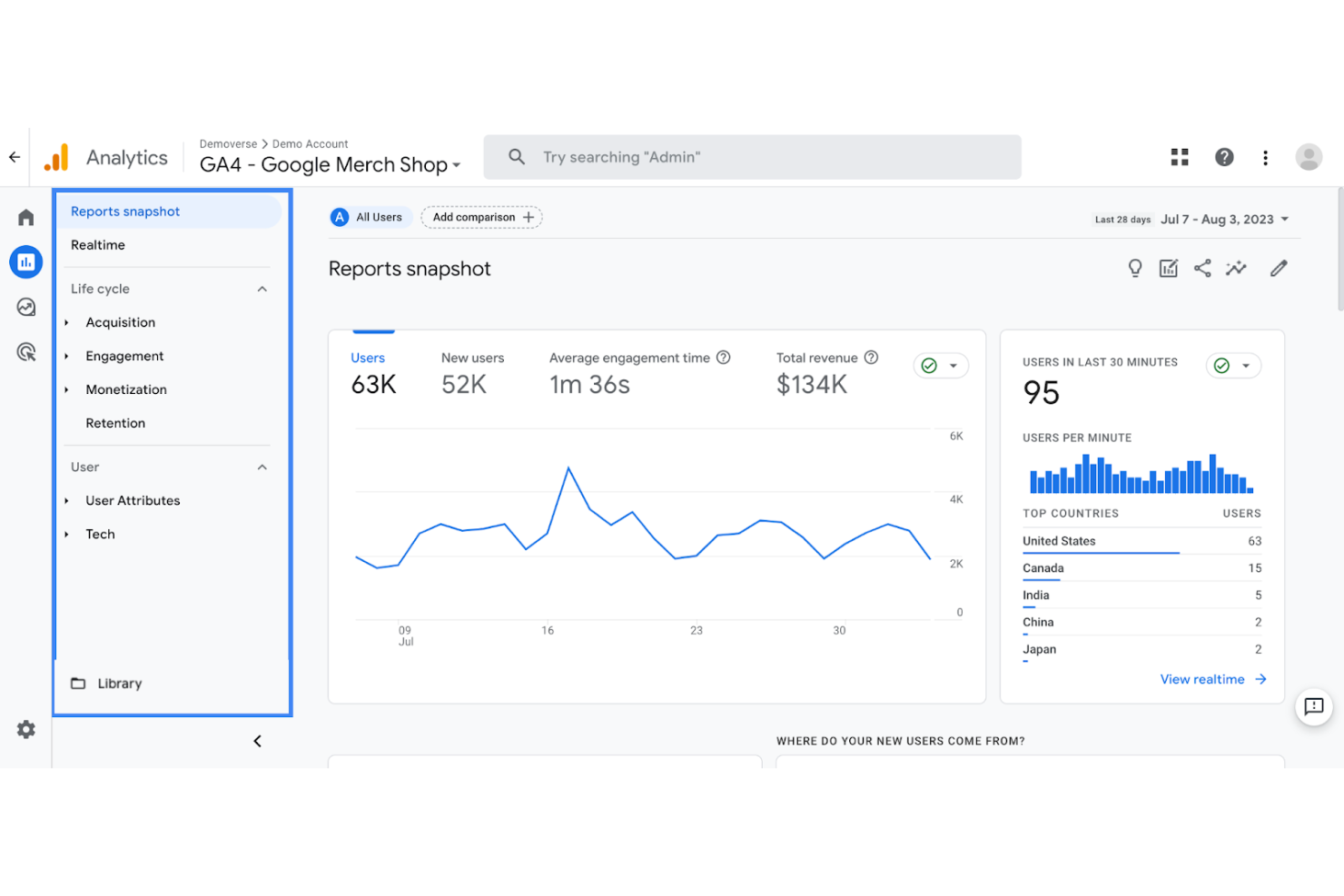Viewport: 1344px width, 896px height.
Task: Click the feedback speech bubble icon
Action: coord(1313,706)
